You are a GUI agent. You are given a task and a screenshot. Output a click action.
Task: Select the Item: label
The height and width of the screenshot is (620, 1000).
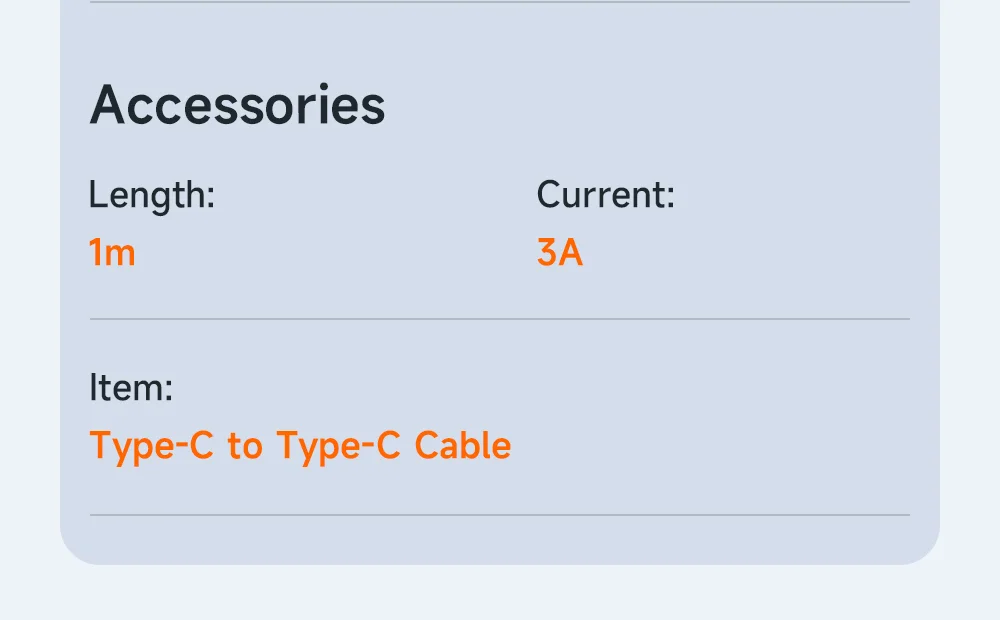pyautogui.click(x=131, y=388)
